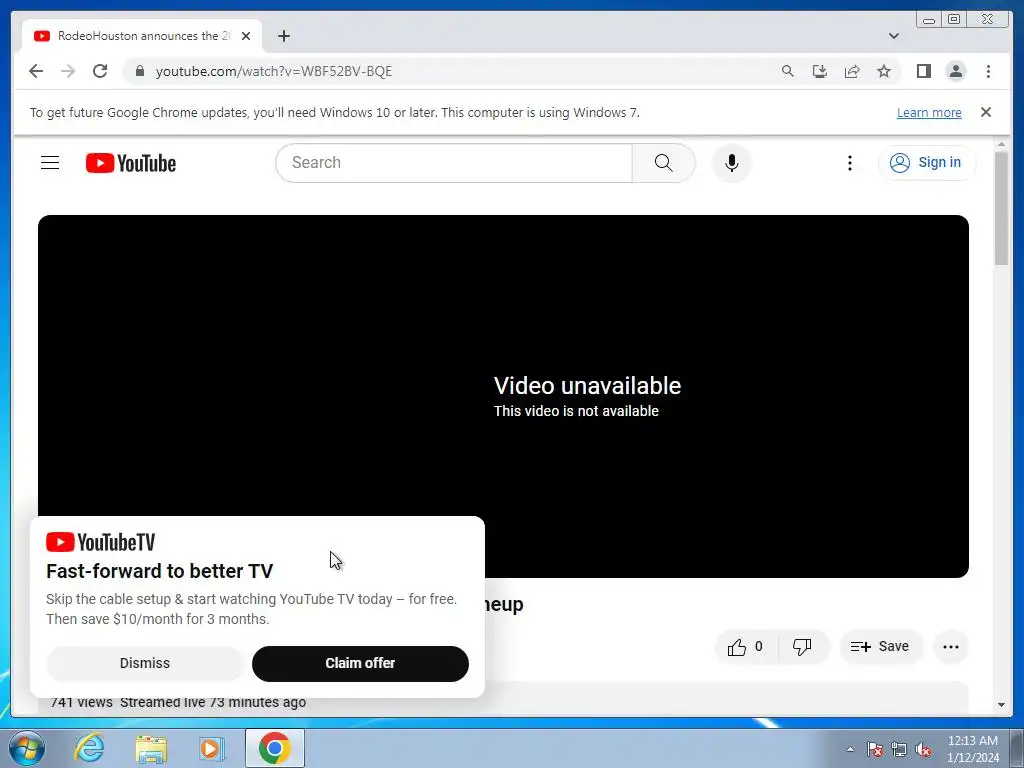The image size is (1024, 768).
Task: Search with your voice microphone
Action: pos(731,163)
